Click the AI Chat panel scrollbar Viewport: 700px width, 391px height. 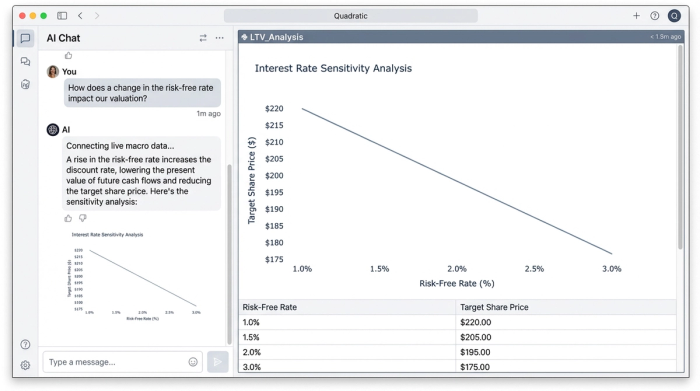229,254
